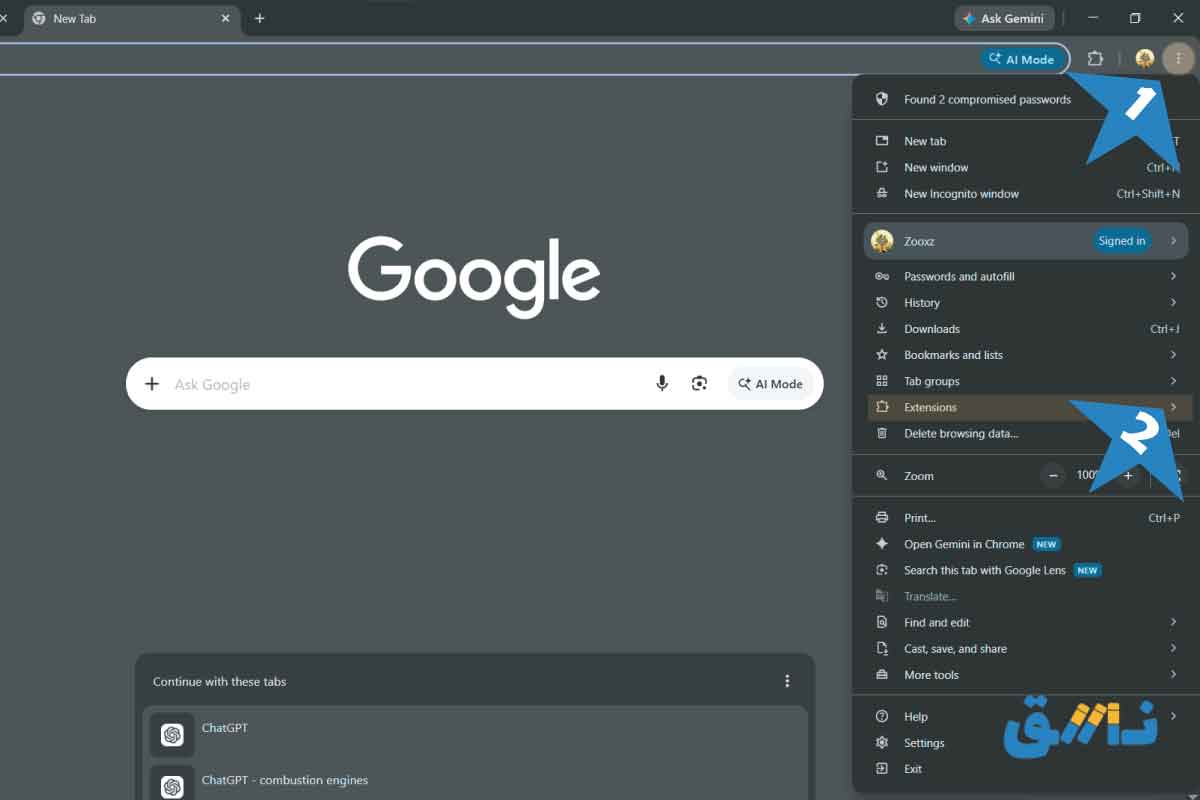Click the More tools toolbox icon
The image size is (1200, 800).
pos(882,675)
